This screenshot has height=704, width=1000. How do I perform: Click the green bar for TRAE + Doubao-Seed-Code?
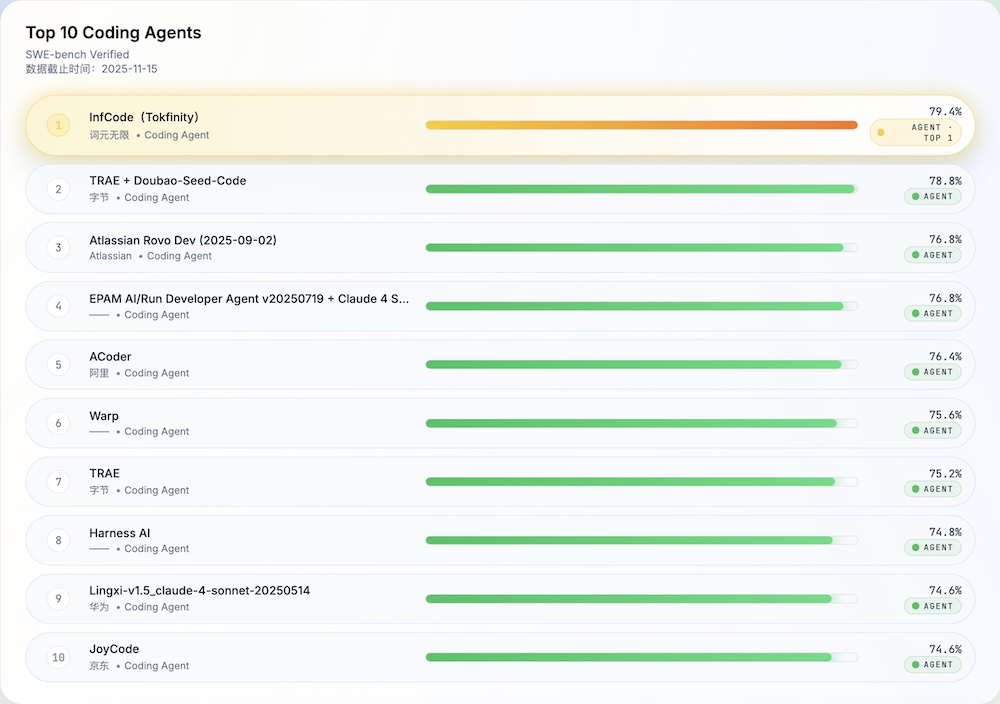point(640,189)
